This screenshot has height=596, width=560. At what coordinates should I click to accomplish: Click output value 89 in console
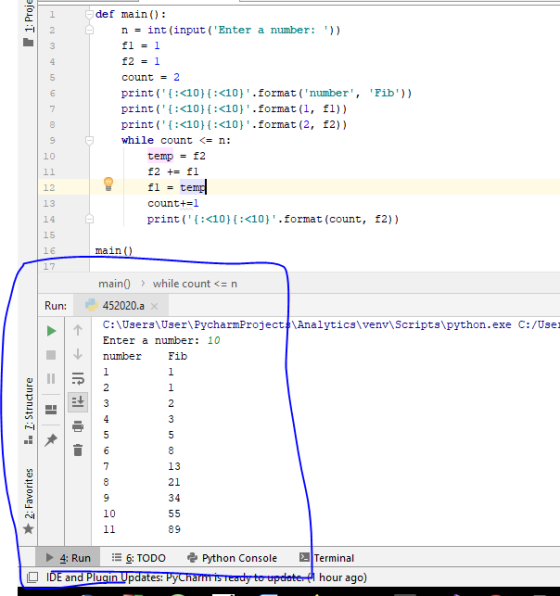[x=175, y=529]
